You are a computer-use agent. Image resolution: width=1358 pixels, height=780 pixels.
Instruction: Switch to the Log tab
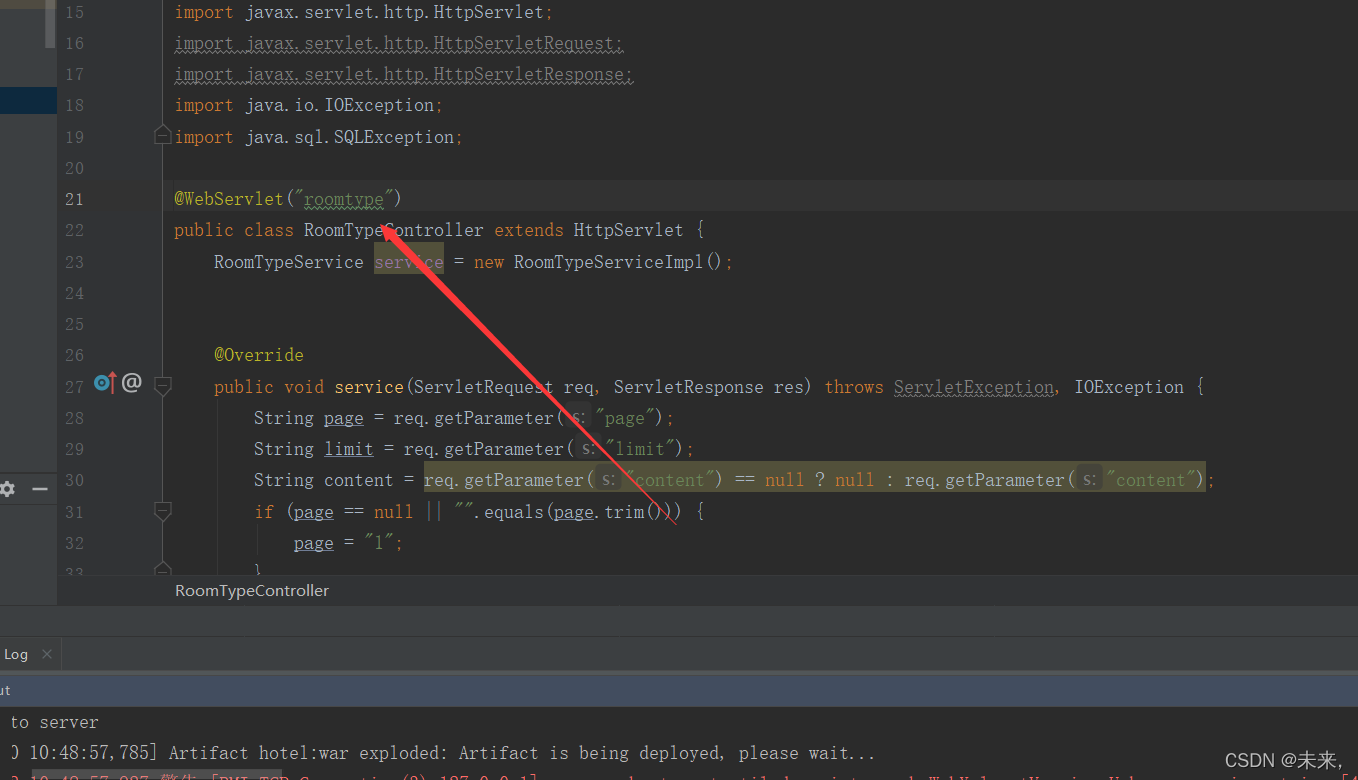pos(15,653)
